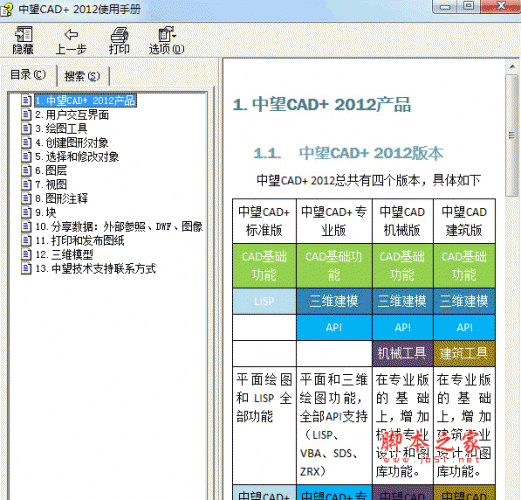Viewport: 521px width, 500px height.
Task: Click the olive 建筑工具 cell
Action: [x=464, y=353]
